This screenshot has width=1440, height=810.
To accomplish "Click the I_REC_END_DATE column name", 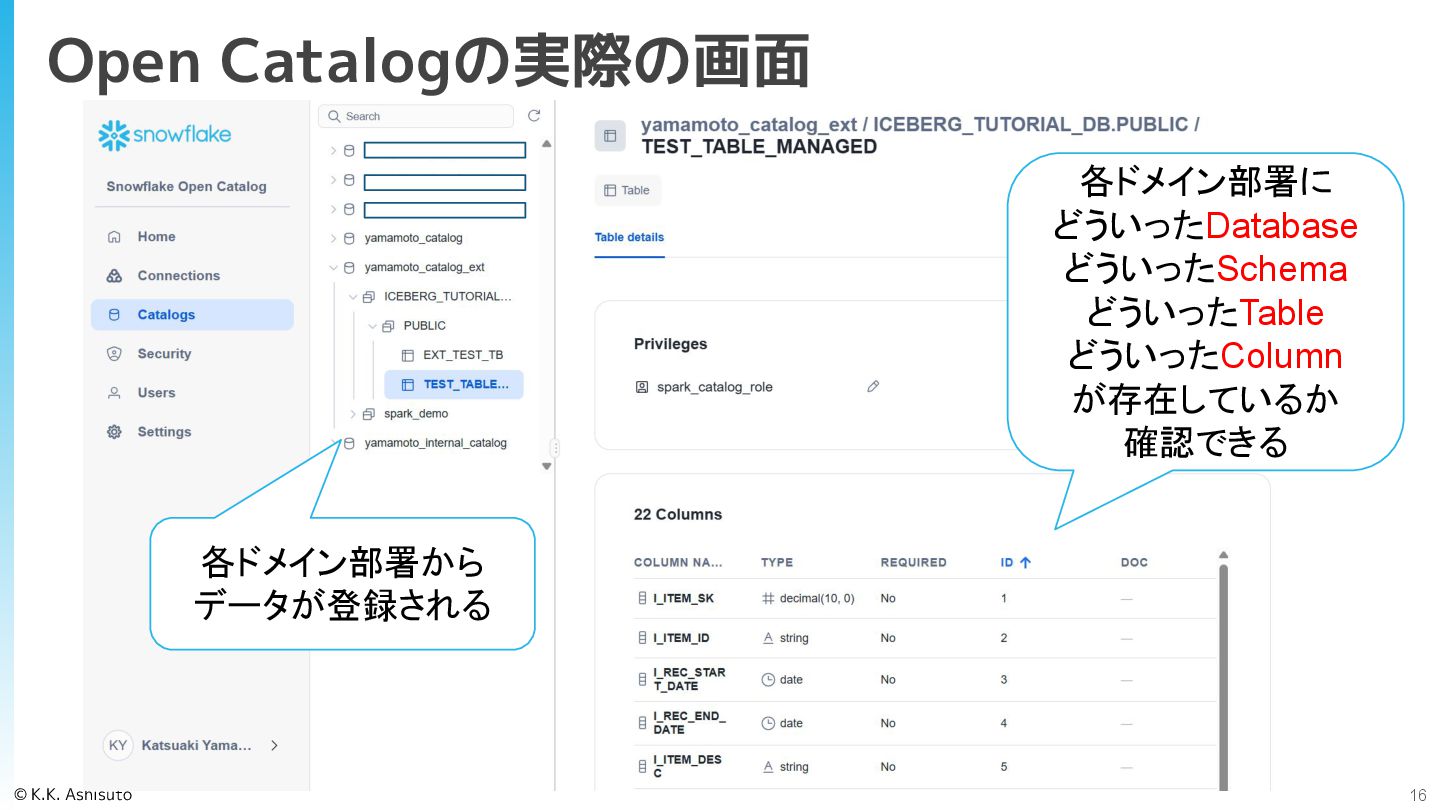I will (x=689, y=723).
